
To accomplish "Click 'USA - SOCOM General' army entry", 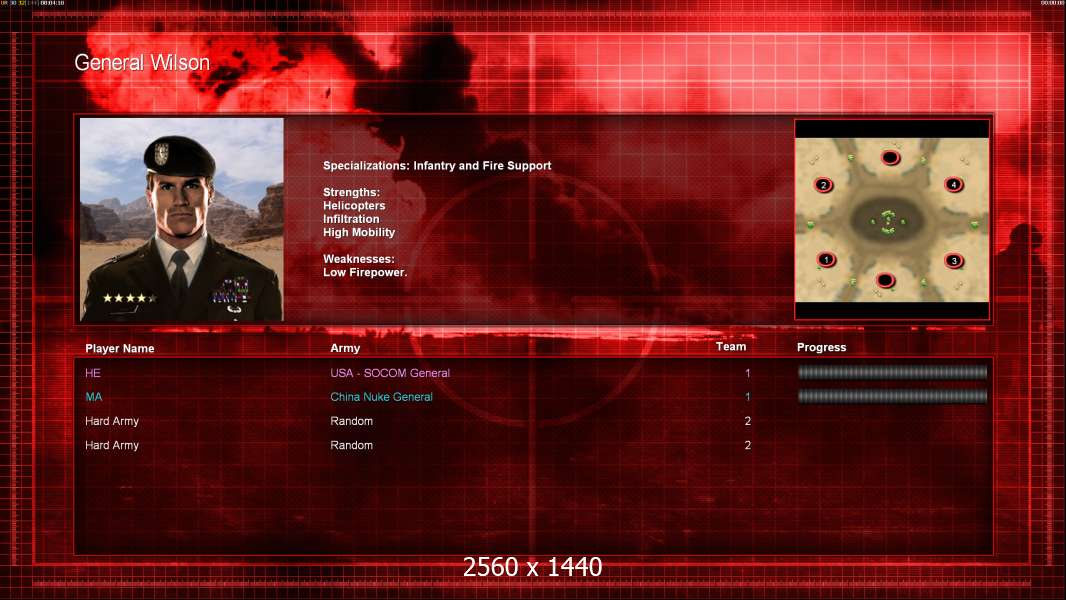I will [390, 373].
